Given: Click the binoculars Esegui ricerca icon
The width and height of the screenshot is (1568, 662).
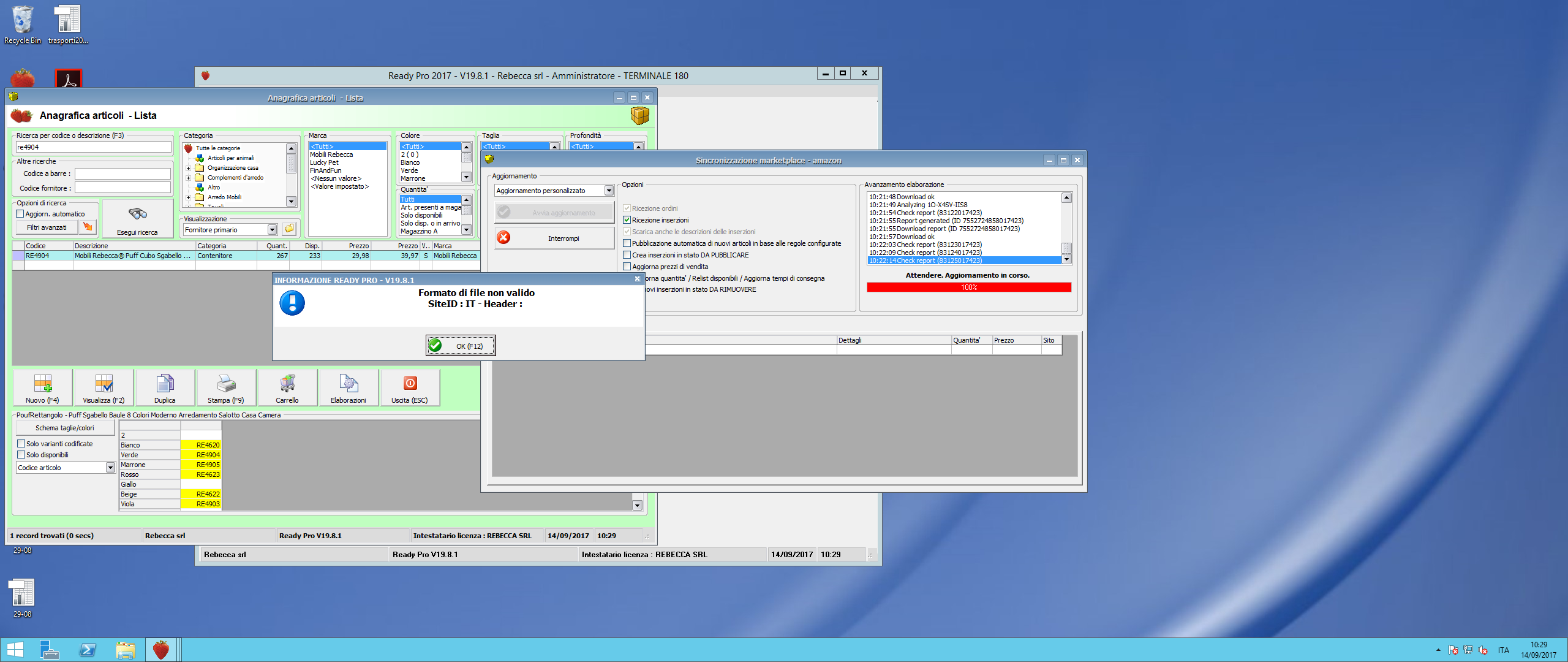Looking at the screenshot, I should point(137,214).
